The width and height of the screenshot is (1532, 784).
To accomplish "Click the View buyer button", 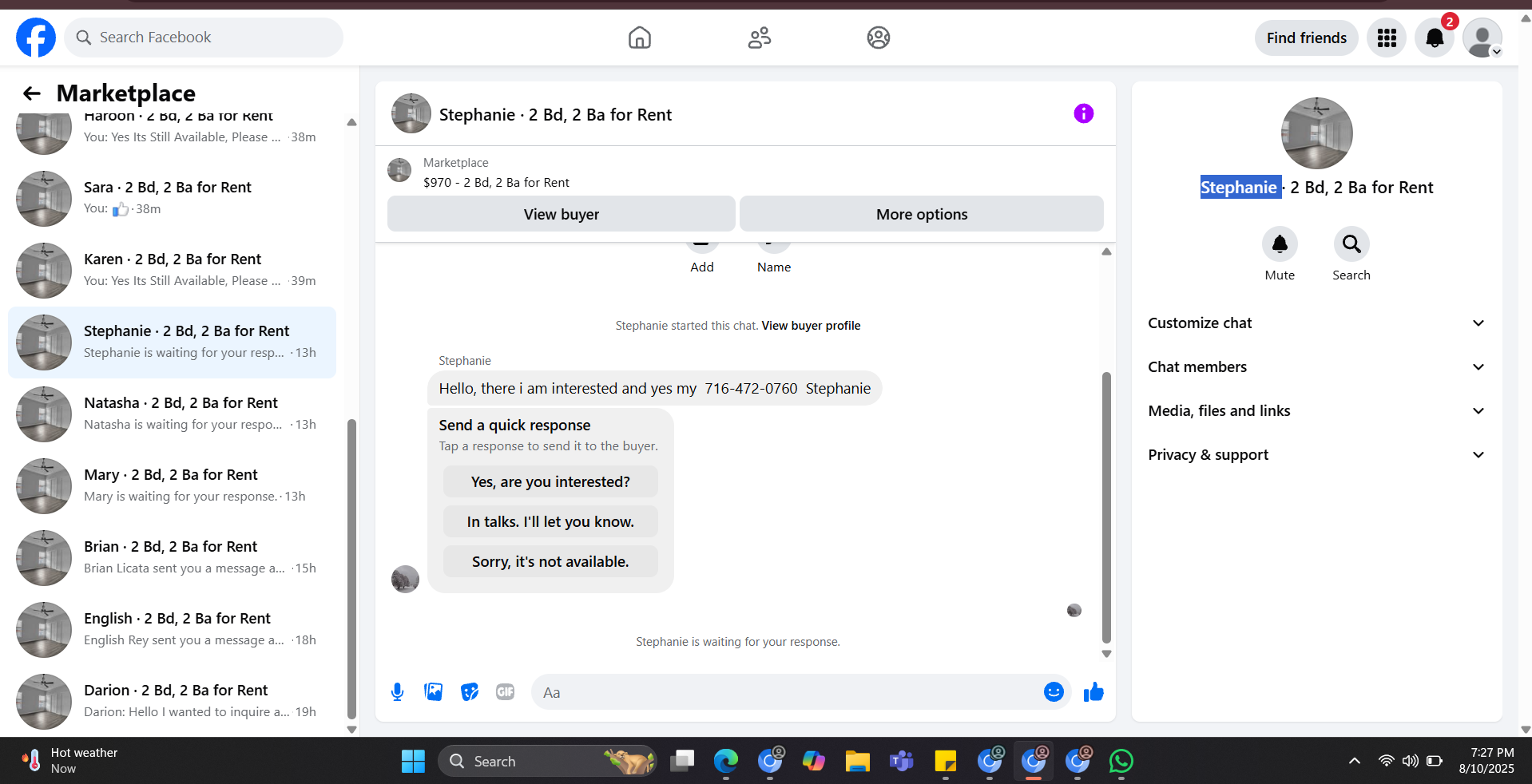I will point(561,214).
